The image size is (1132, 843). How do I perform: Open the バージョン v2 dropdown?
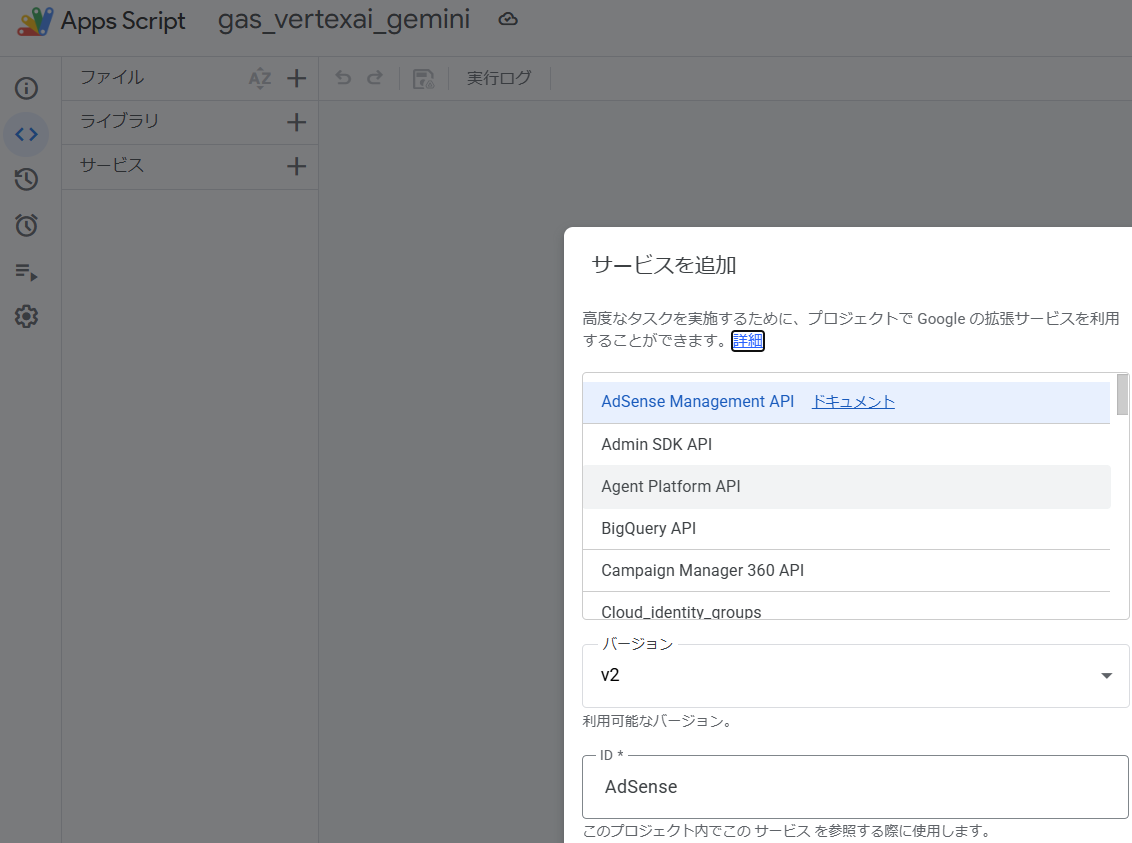(855, 676)
